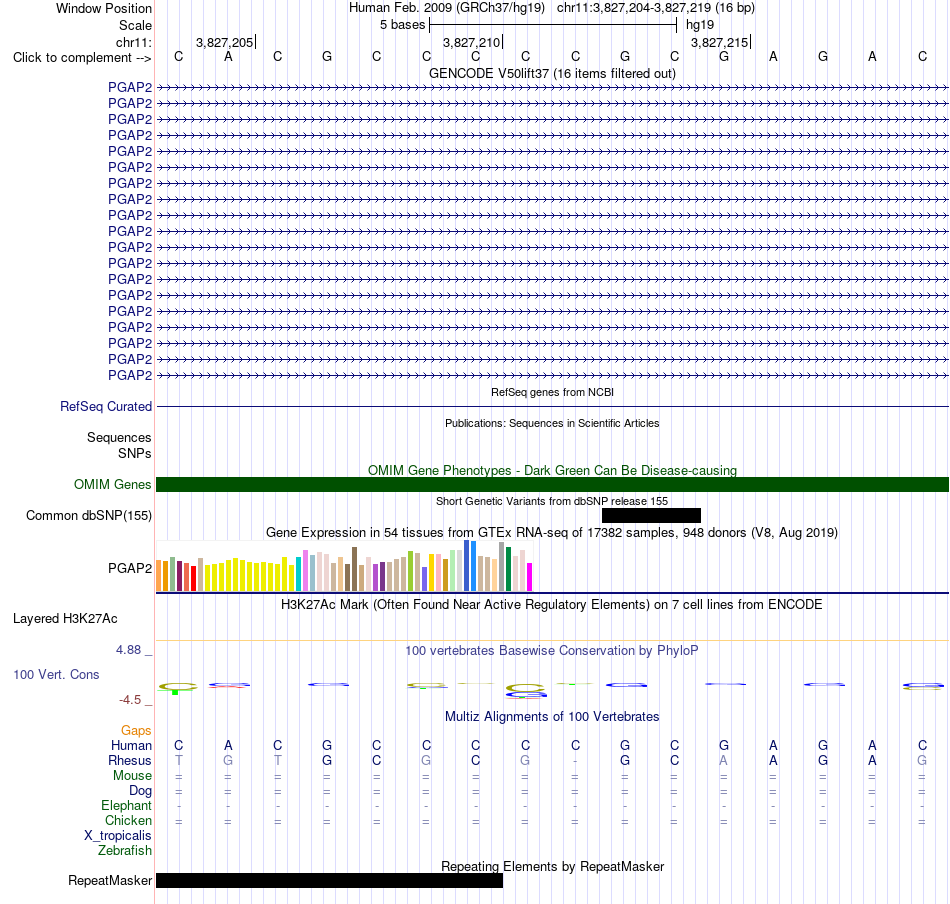950x904 pixels.
Task: Click the gap dash in the Rhesus row
Action: pyautogui.click(x=575, y=762)
